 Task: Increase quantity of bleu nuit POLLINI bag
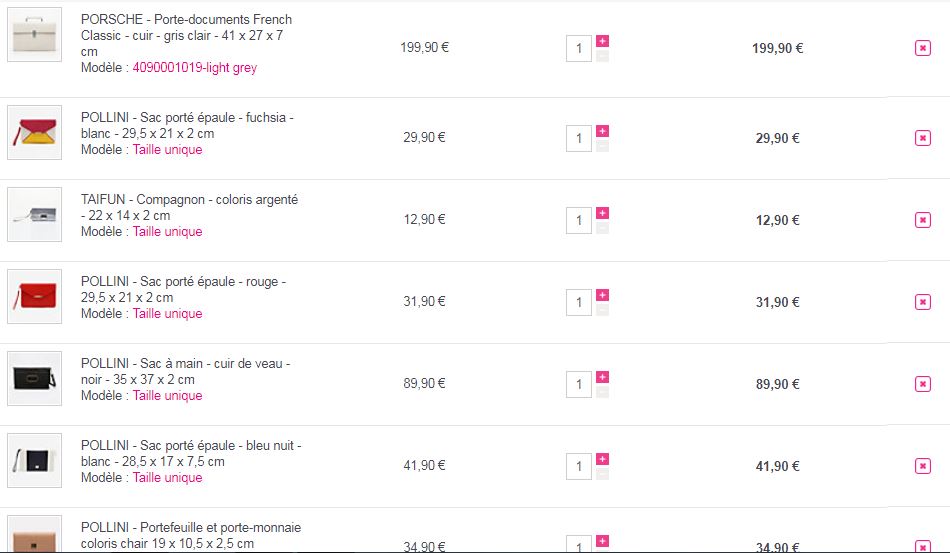click(602, 459)
